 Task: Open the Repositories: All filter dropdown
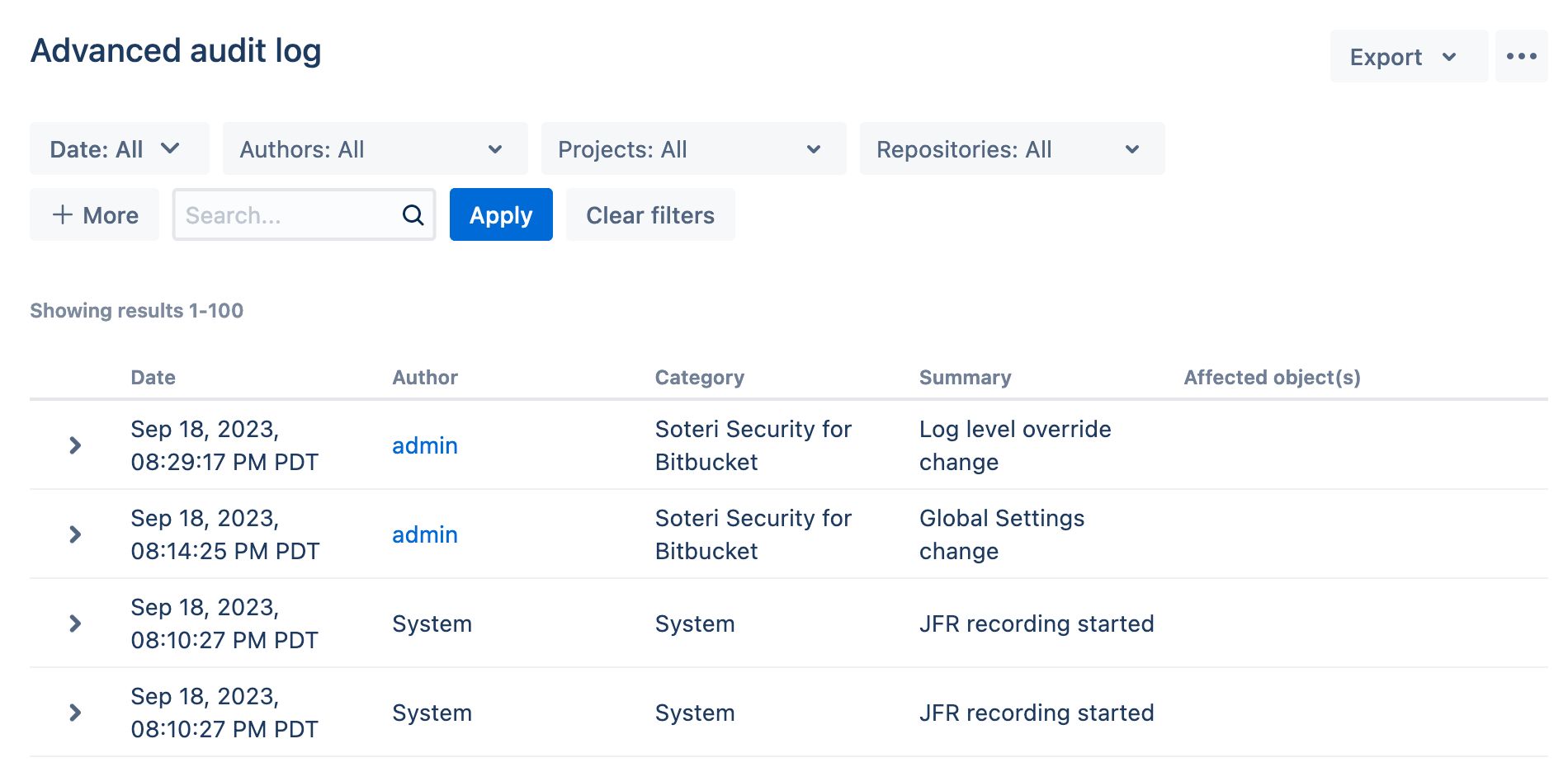(1012, 149)
